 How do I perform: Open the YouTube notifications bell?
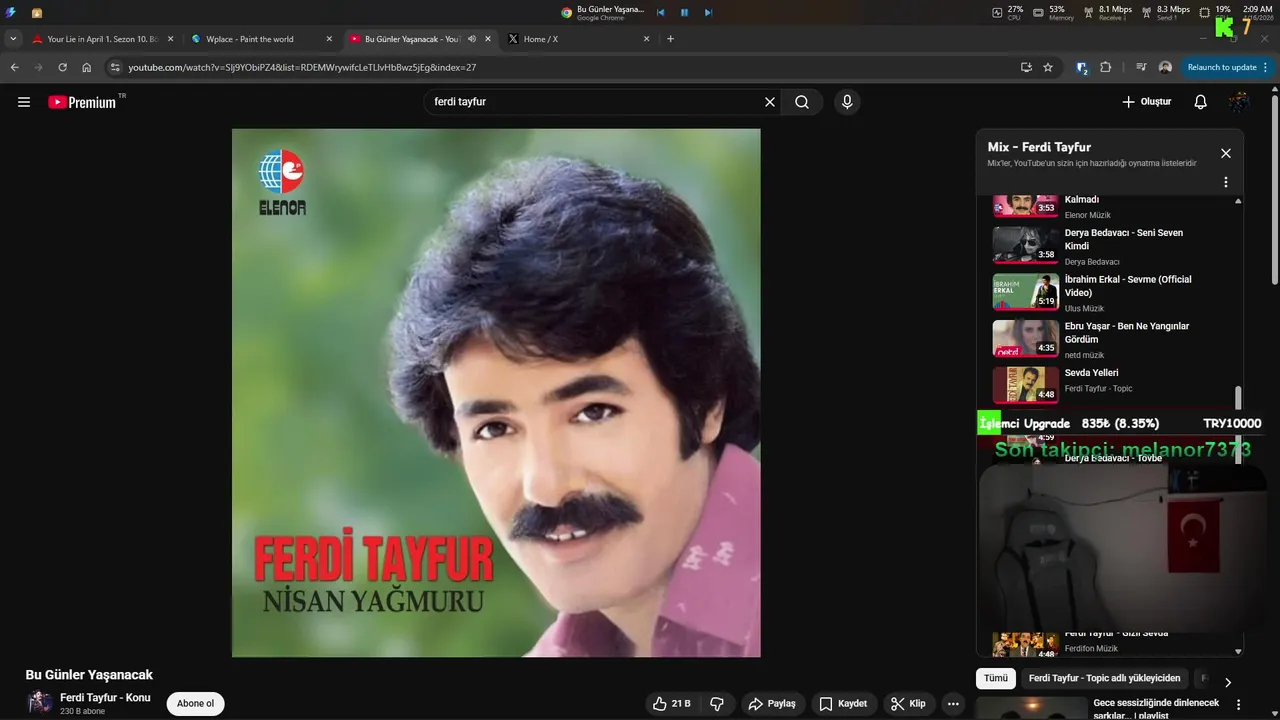(x=1201, y=102)
